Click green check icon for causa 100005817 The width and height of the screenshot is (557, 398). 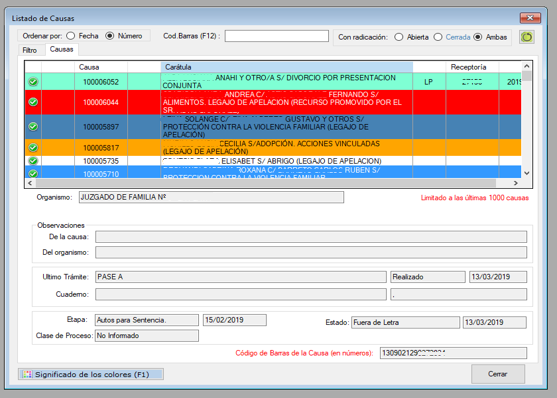[33, 147]
